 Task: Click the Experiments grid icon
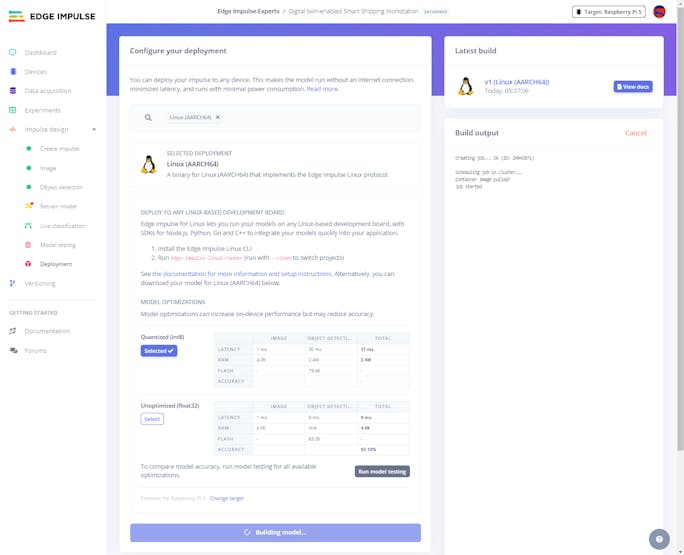(13, 110)
